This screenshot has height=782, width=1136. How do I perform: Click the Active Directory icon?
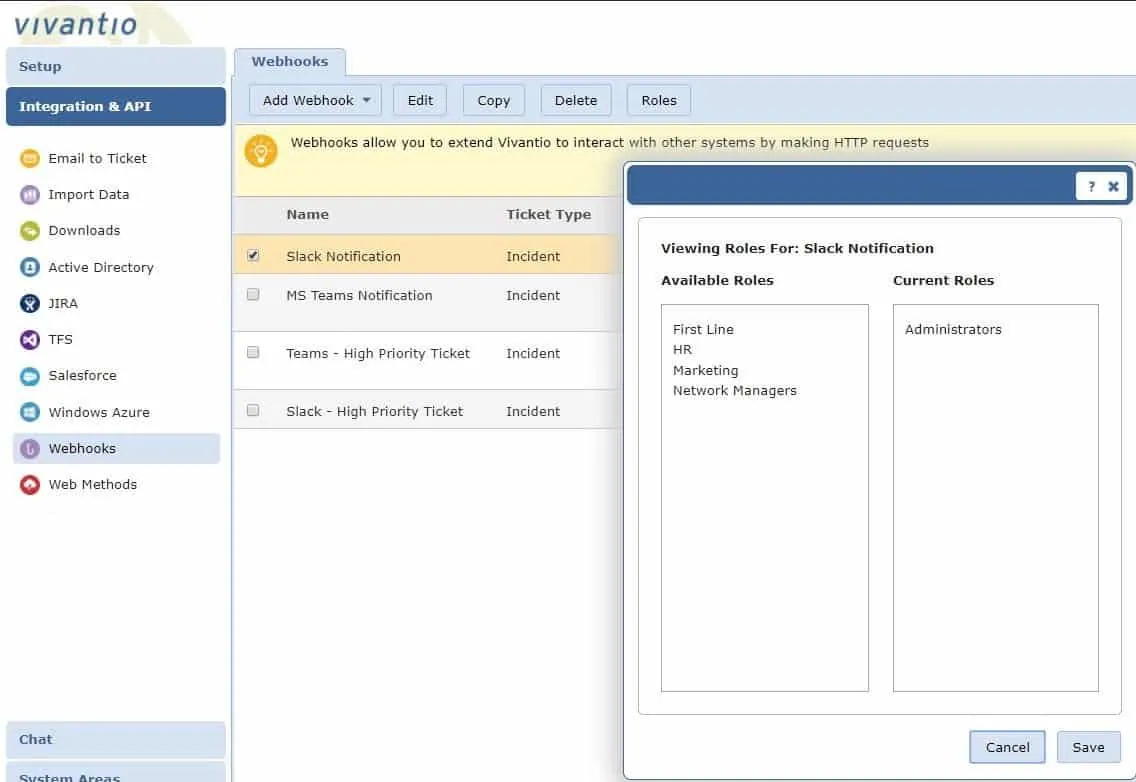click(x=30, y=267)
